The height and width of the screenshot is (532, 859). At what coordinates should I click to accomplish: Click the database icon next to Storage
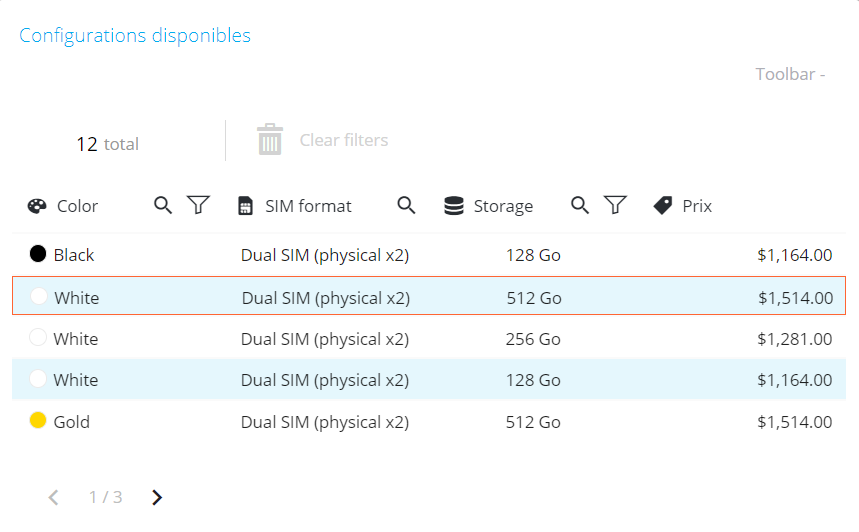(454, 206)
